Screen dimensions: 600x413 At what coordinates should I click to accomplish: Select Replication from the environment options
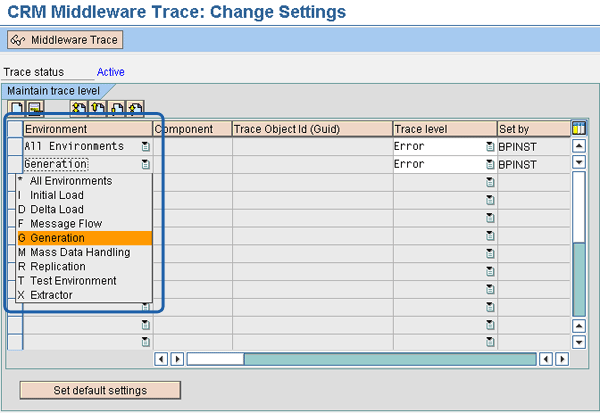(59, 267)
